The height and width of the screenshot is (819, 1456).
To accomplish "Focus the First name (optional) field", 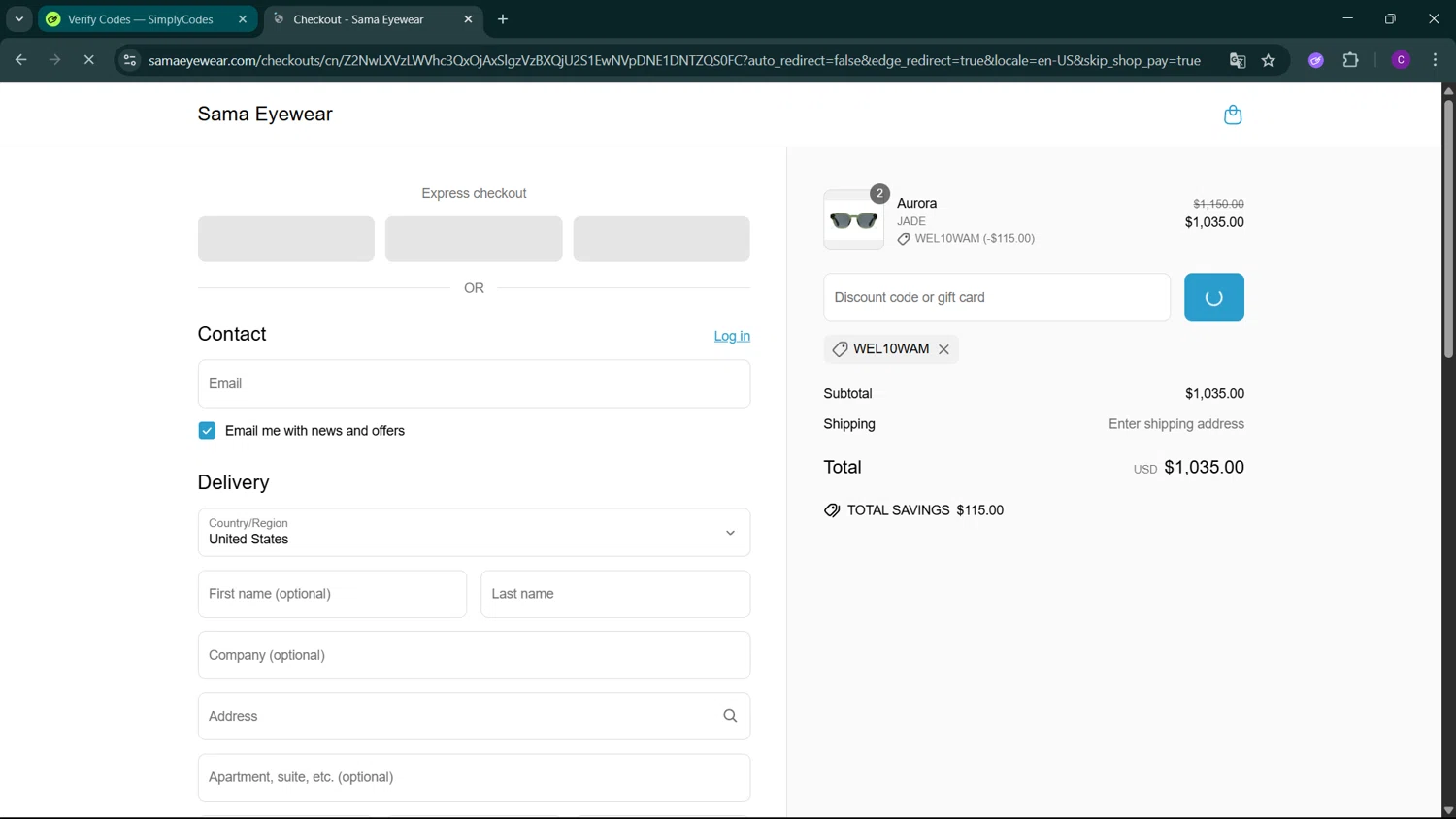I will click(332, 594).
